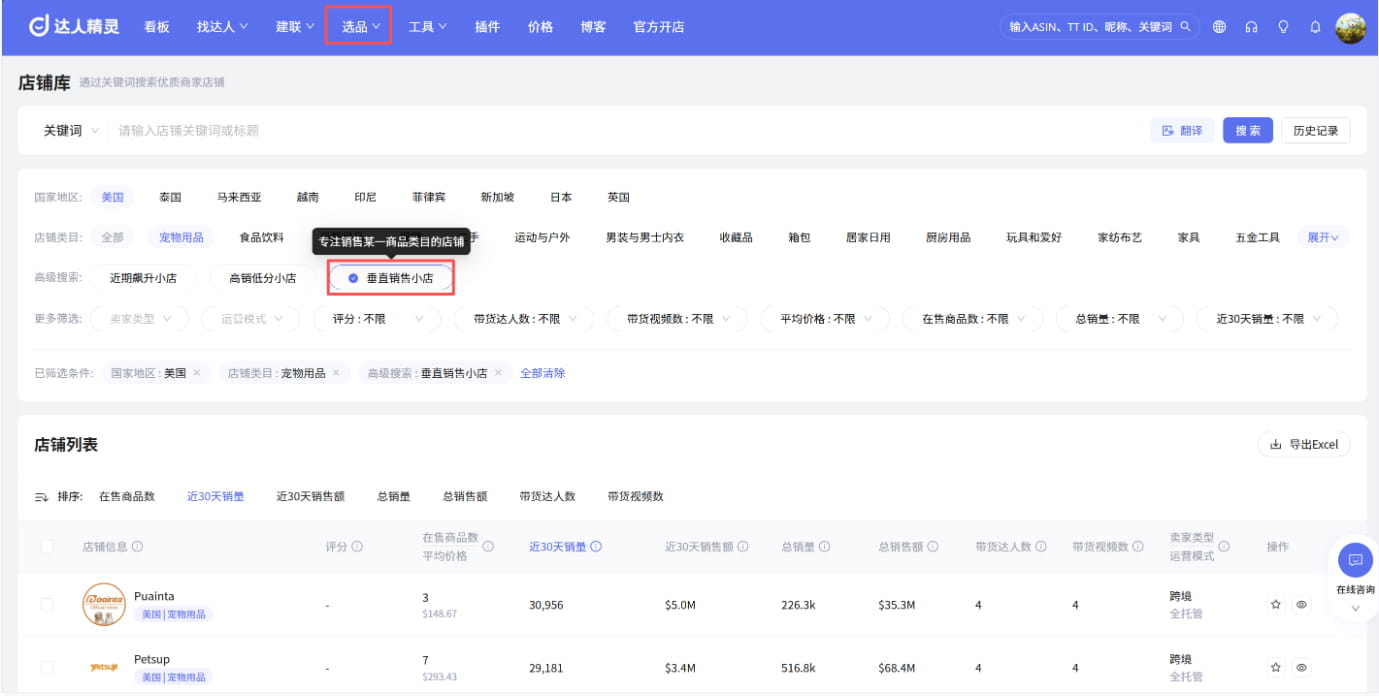Toggle the 近期飙升小店 filter
This screenshot has height=696, width=1379.
tap(143, 278)
